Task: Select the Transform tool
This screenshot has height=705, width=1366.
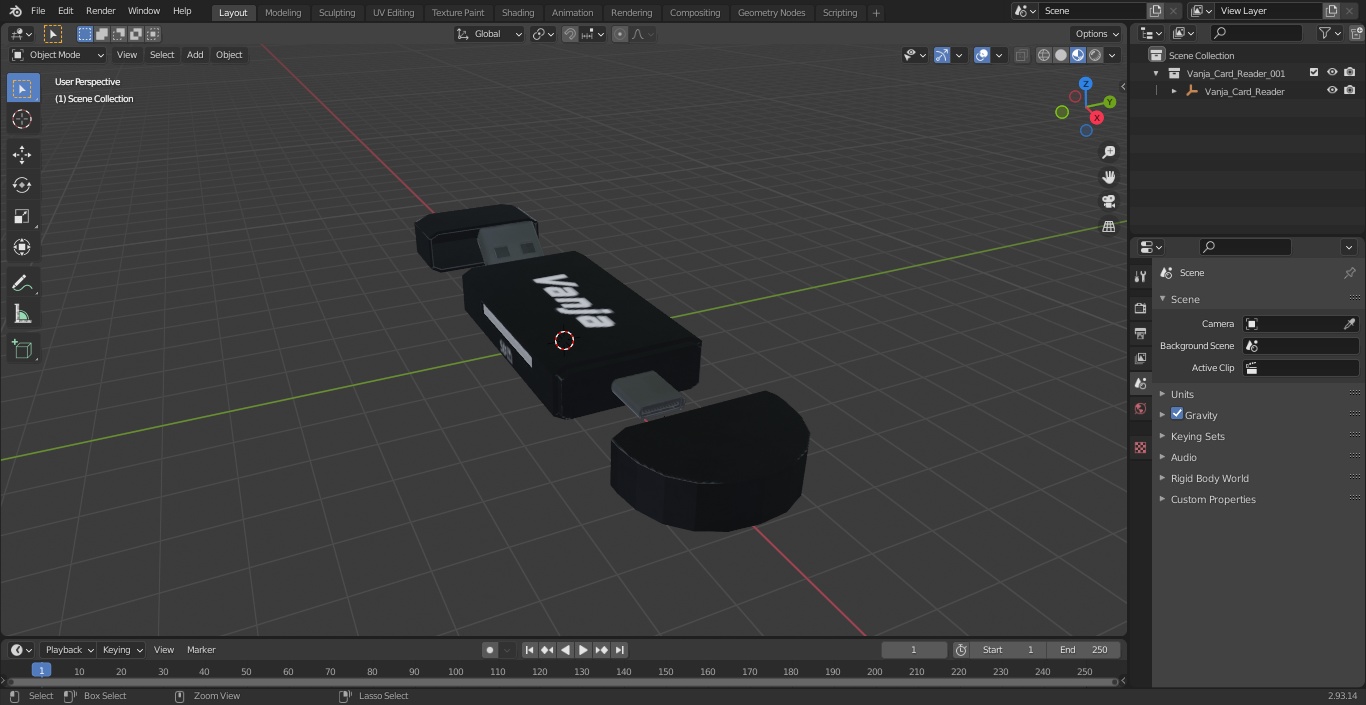Action: point(22,247)
